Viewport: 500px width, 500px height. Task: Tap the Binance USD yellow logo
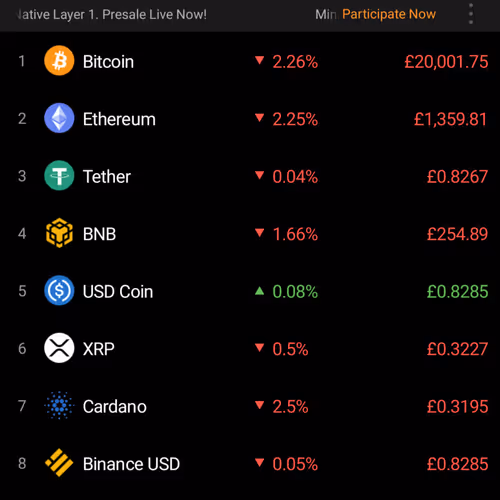tap(59, 463)
